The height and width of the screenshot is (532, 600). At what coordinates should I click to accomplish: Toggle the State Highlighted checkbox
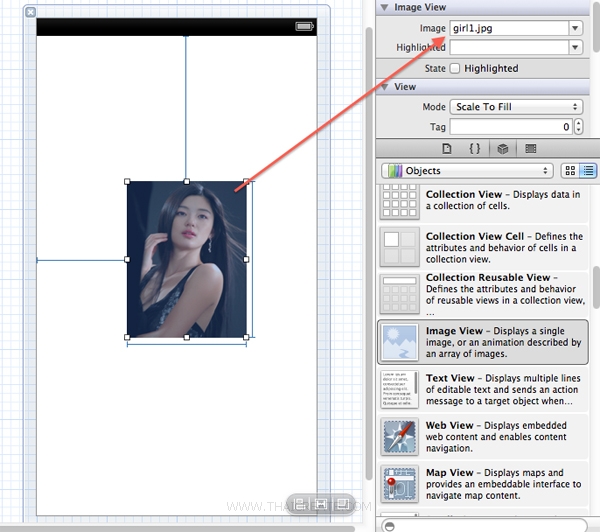tap(455, 69)
